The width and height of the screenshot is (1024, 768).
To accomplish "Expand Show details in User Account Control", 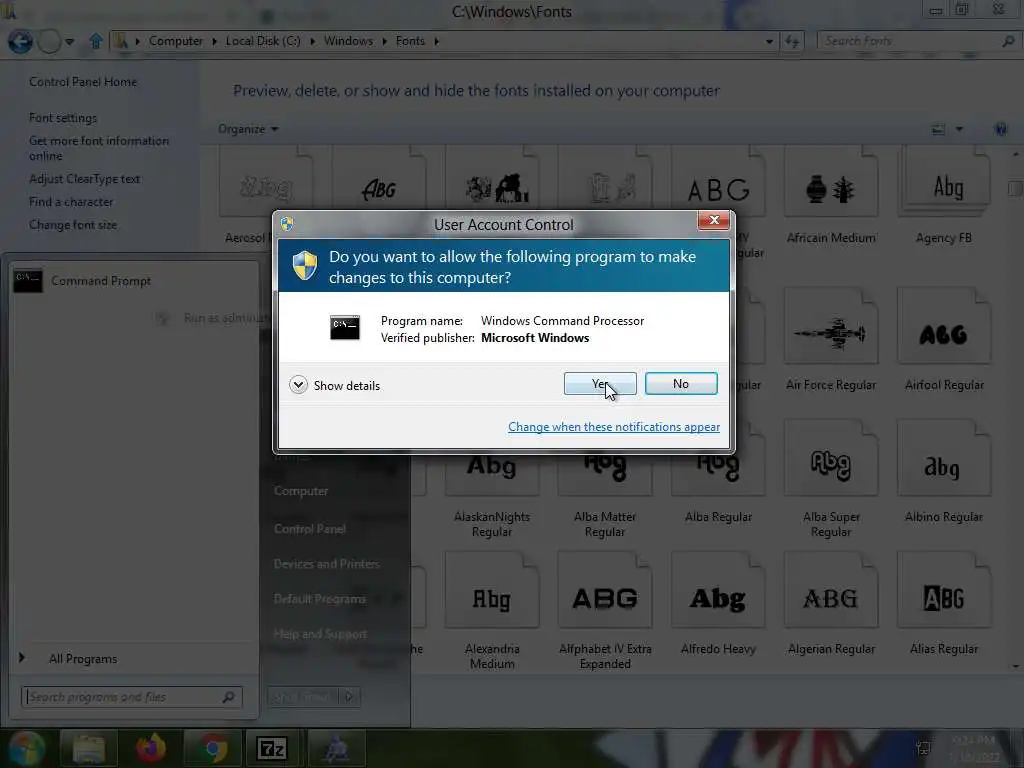I will (334, 385).
